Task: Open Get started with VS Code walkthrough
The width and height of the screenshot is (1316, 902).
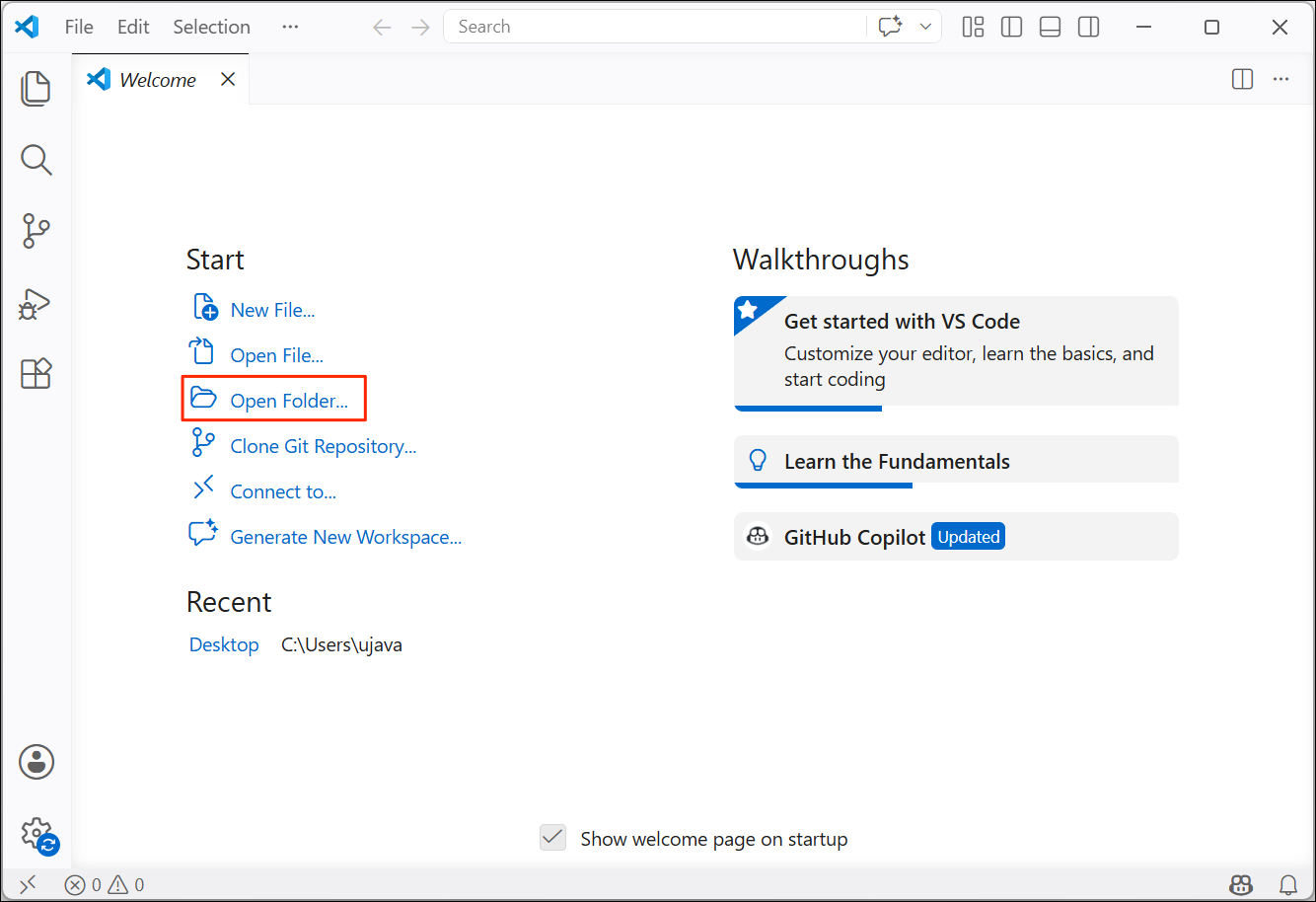Action: point(956,352)
